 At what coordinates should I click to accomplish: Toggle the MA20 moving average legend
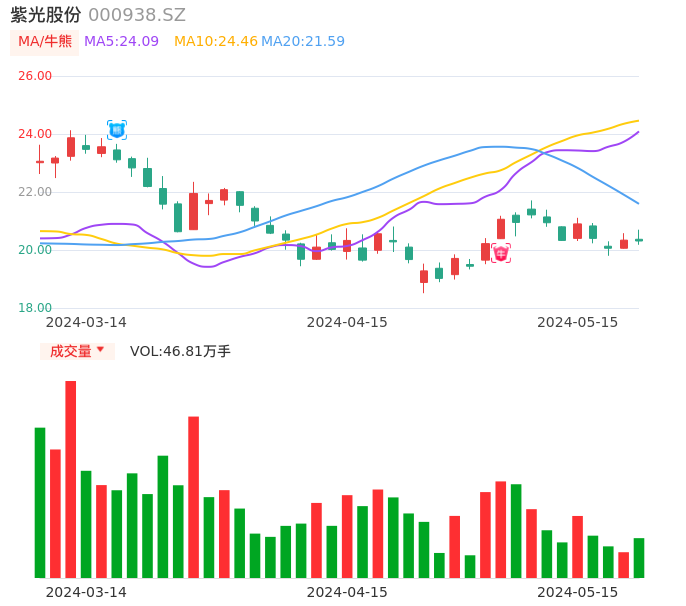coord(303,42)
